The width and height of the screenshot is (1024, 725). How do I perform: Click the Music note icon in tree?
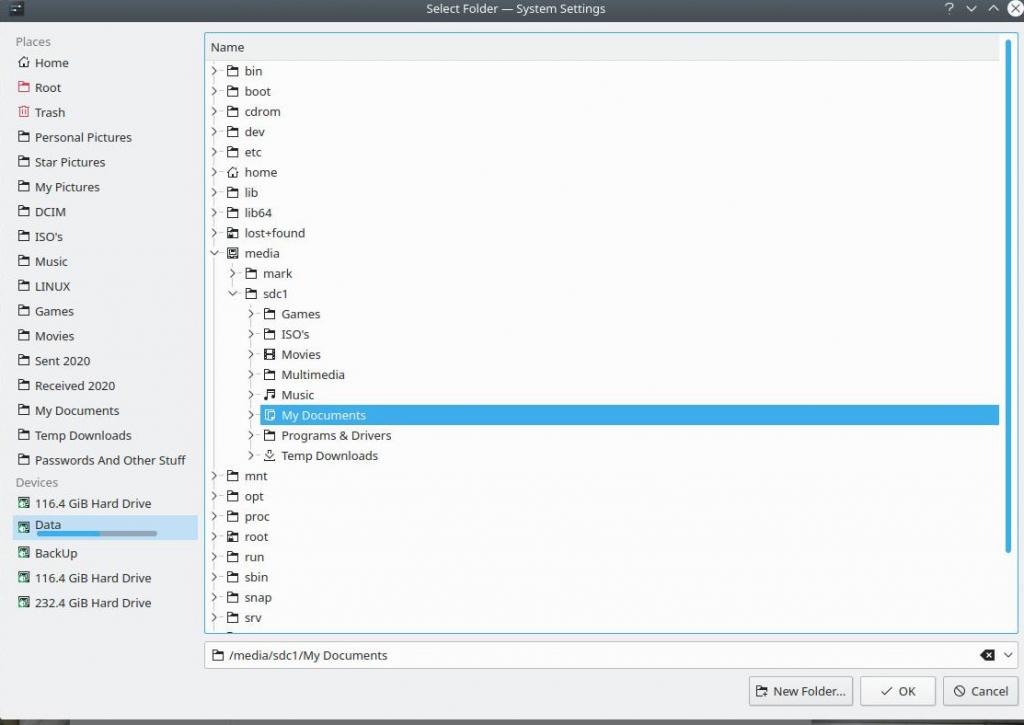click(269, 395)
